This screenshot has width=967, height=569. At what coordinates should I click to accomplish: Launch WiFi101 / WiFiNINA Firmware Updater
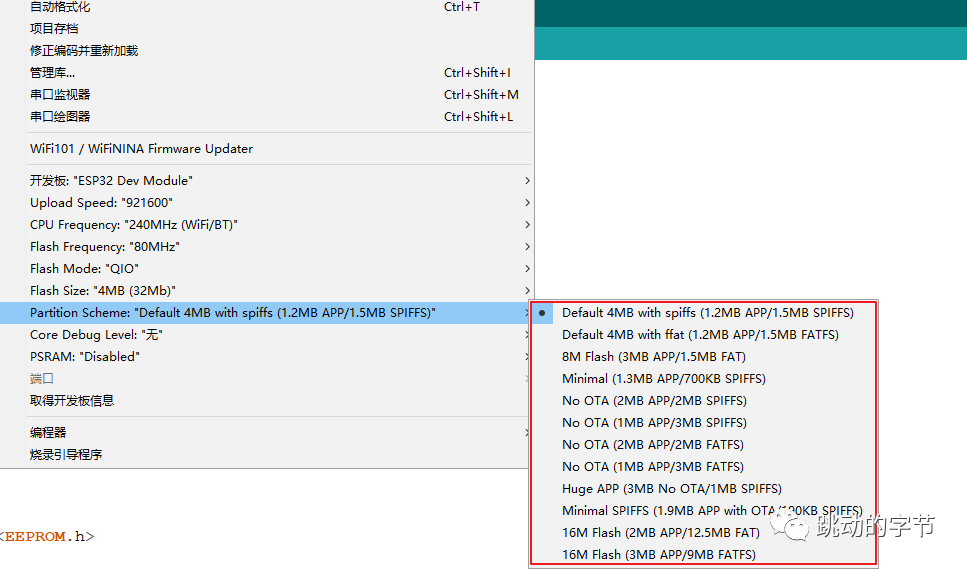(266, 149)
